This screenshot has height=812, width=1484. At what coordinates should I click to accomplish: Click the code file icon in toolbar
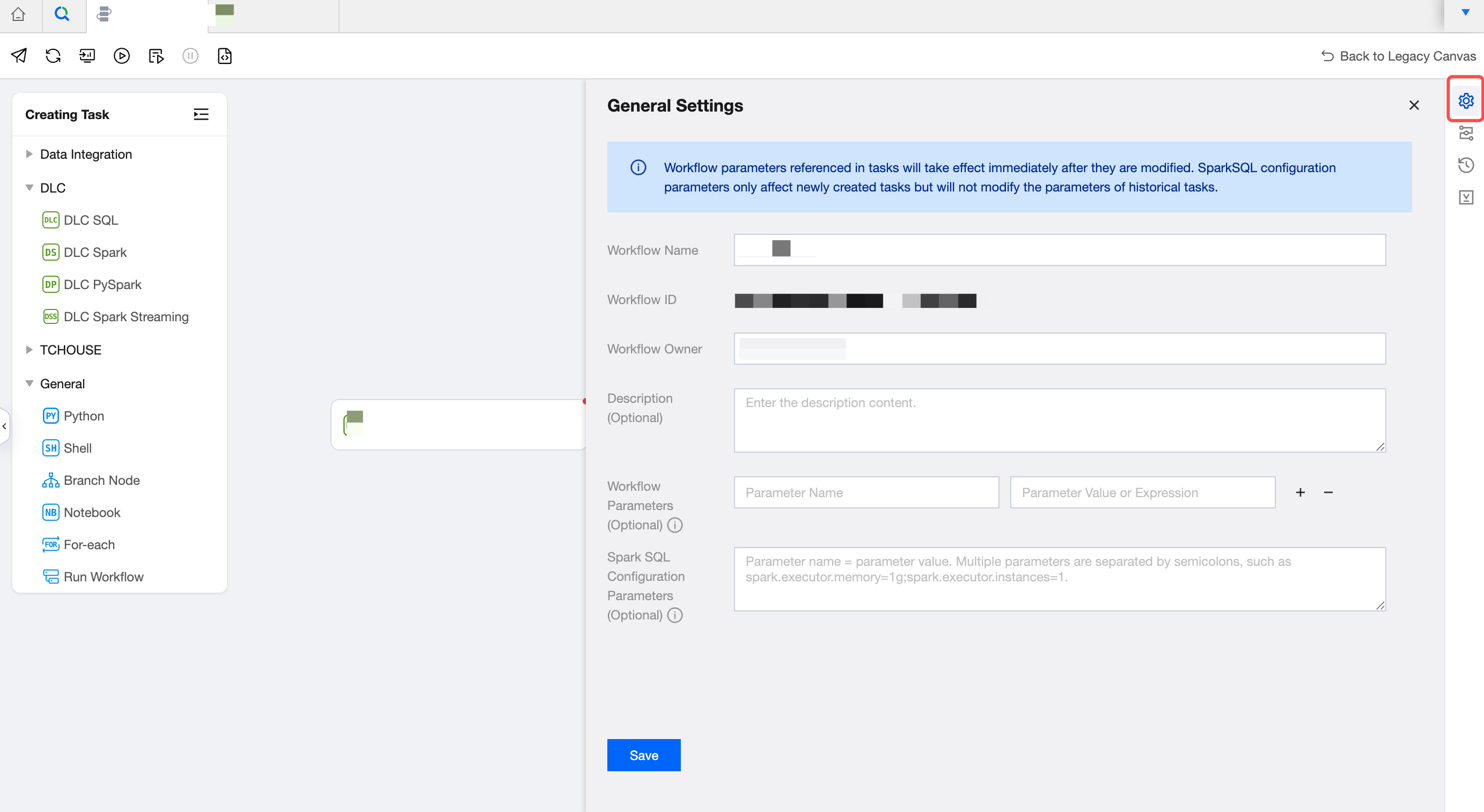coord(225,56)
